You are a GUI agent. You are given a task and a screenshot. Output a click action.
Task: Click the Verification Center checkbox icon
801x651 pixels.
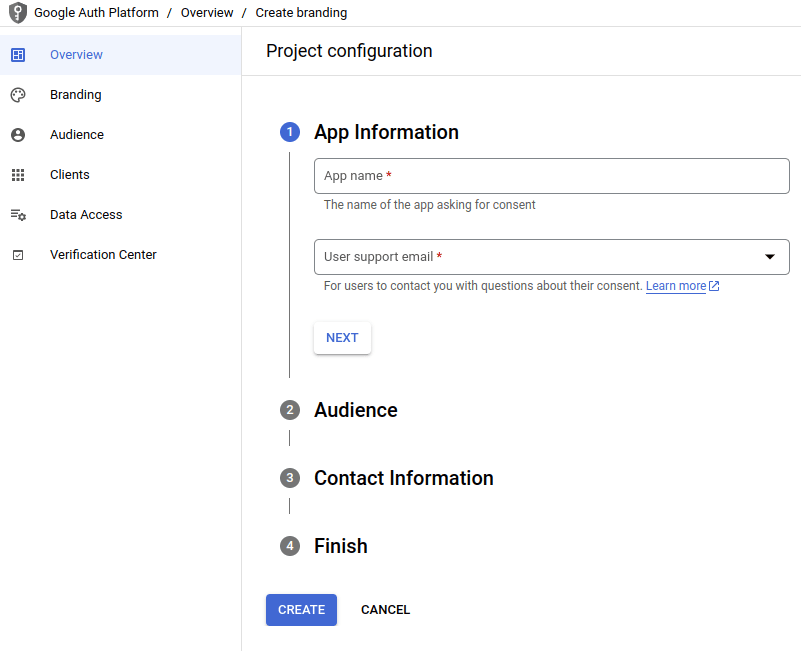click(18, 255)
